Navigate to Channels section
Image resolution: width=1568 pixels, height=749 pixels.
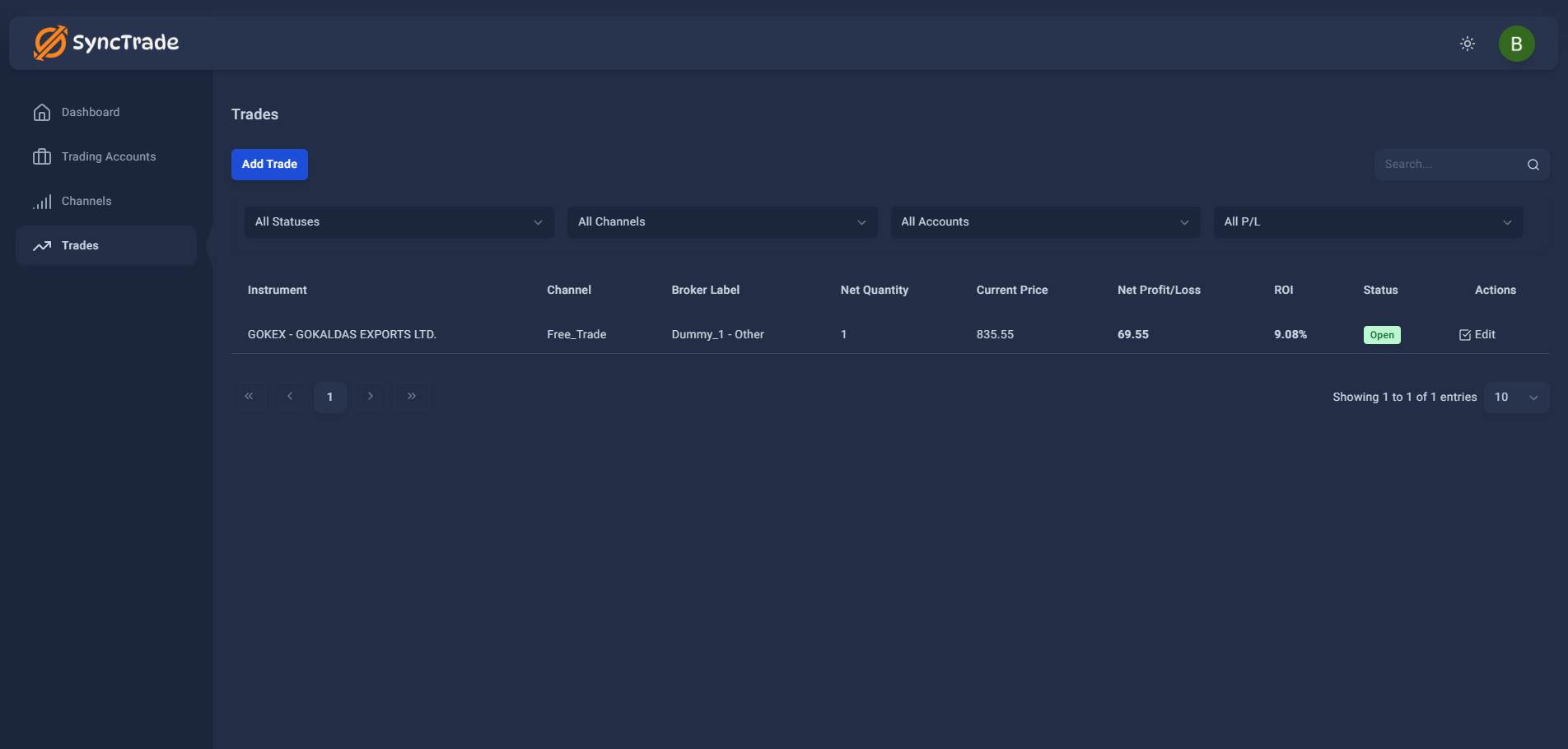point(86,201)
